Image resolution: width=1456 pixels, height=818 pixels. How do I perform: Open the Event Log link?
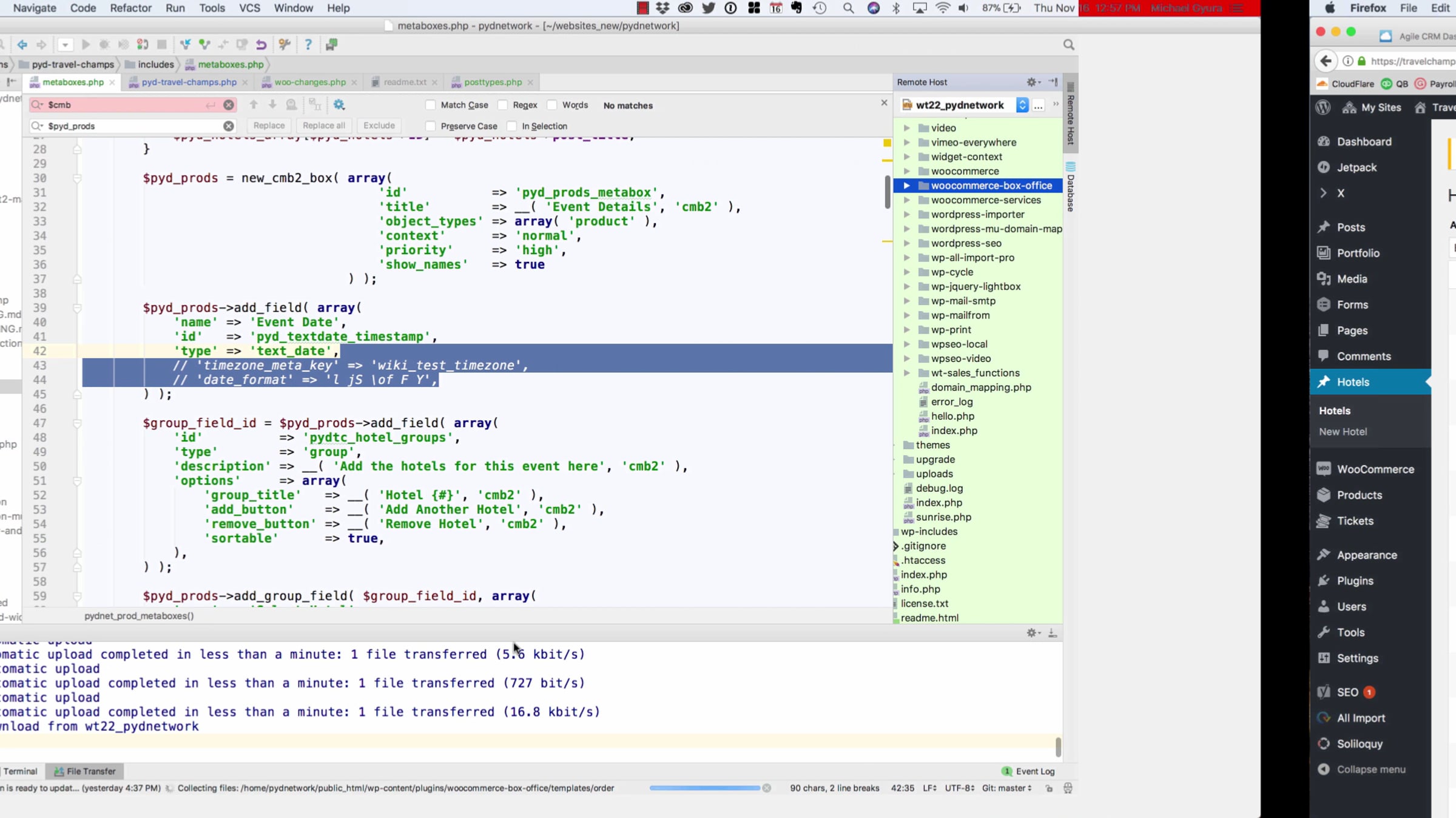click(x=1034, y=771)
